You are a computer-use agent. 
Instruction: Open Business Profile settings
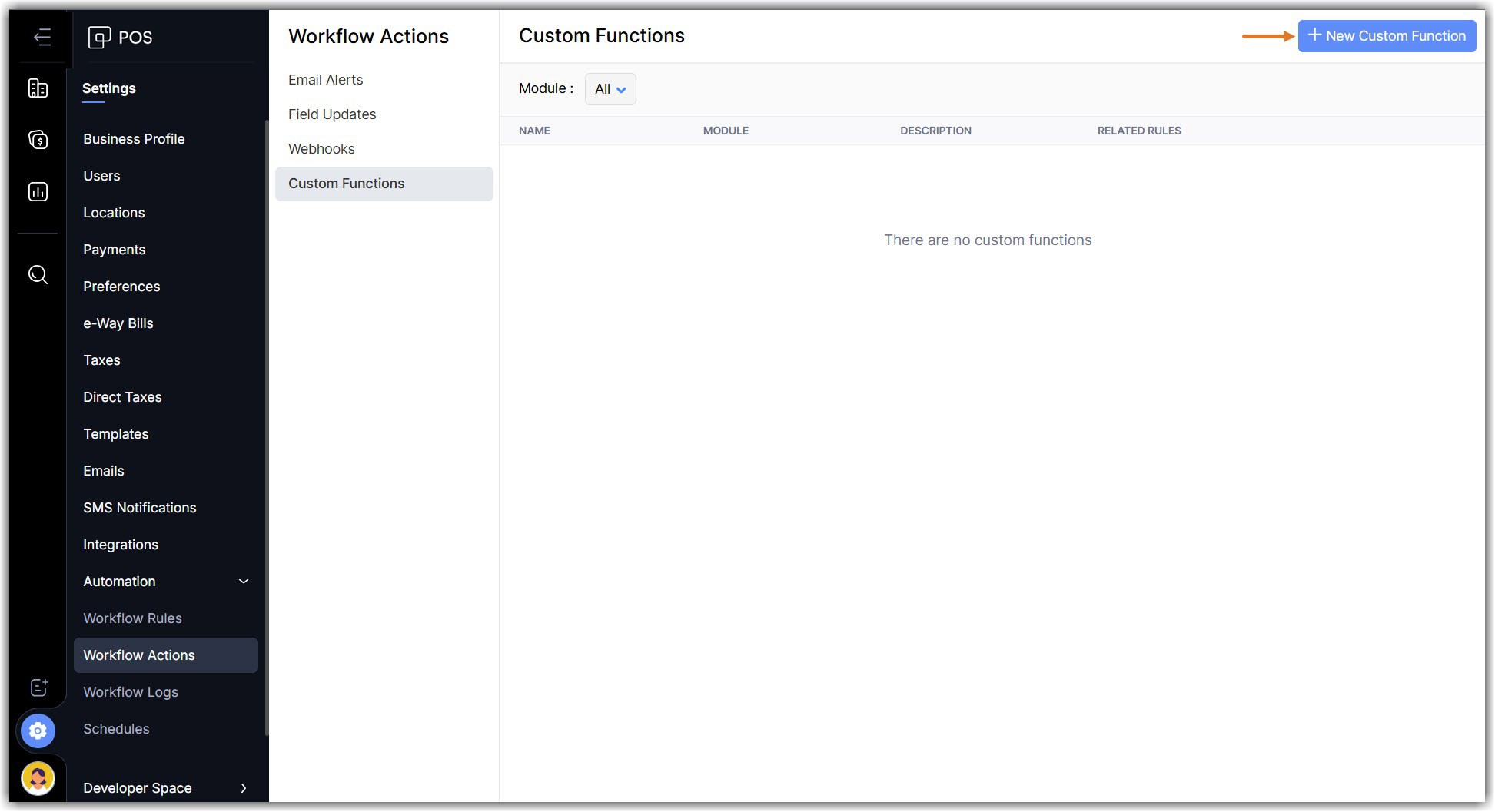coord(134,139)
